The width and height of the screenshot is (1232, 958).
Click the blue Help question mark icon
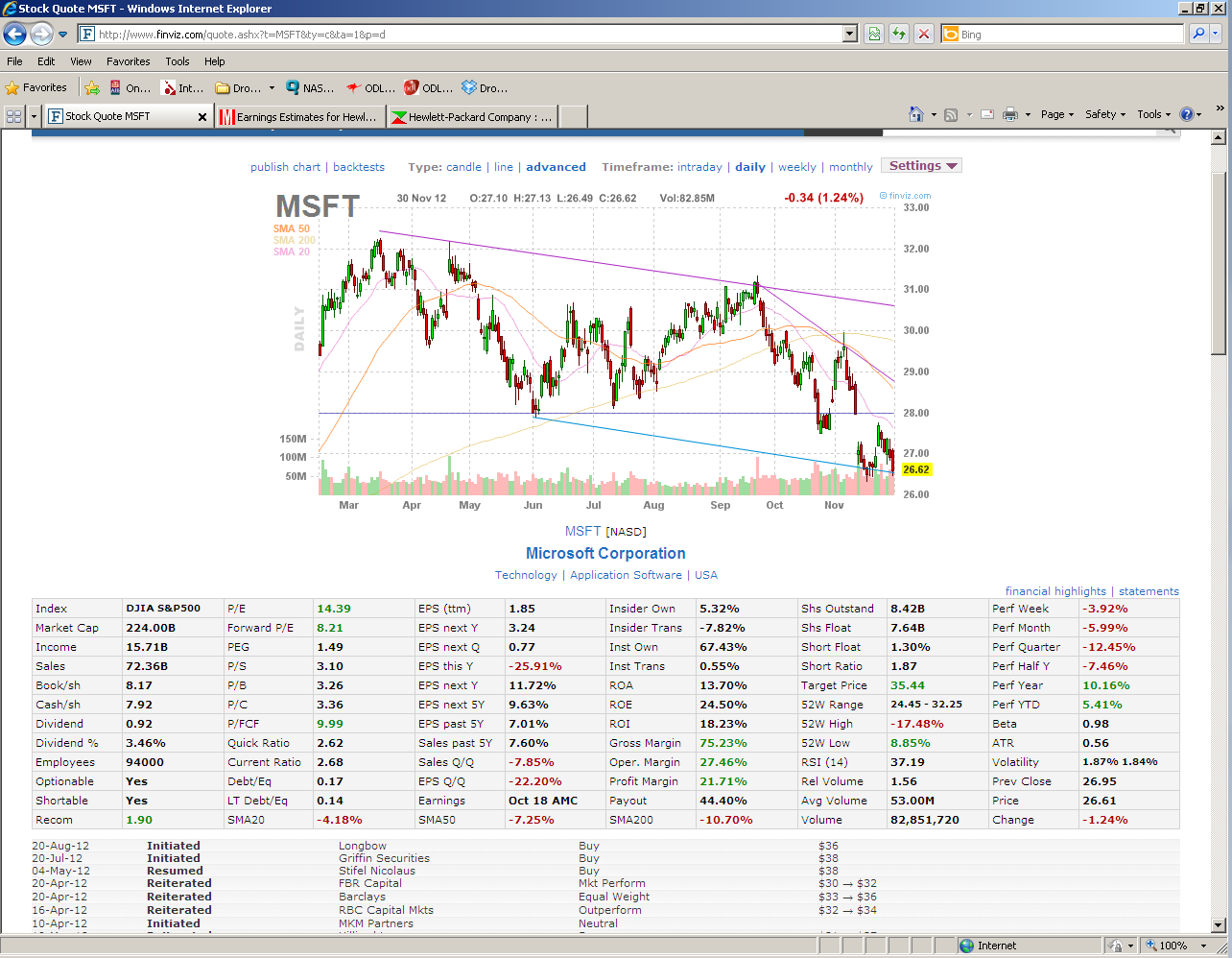(1187, 114)
